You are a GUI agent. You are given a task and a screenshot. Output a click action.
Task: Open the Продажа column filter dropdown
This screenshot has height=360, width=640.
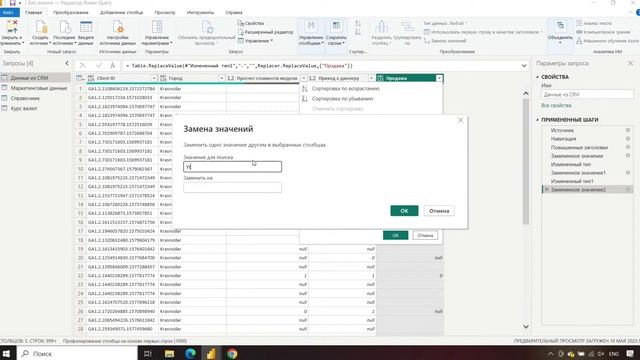point(439,78)
